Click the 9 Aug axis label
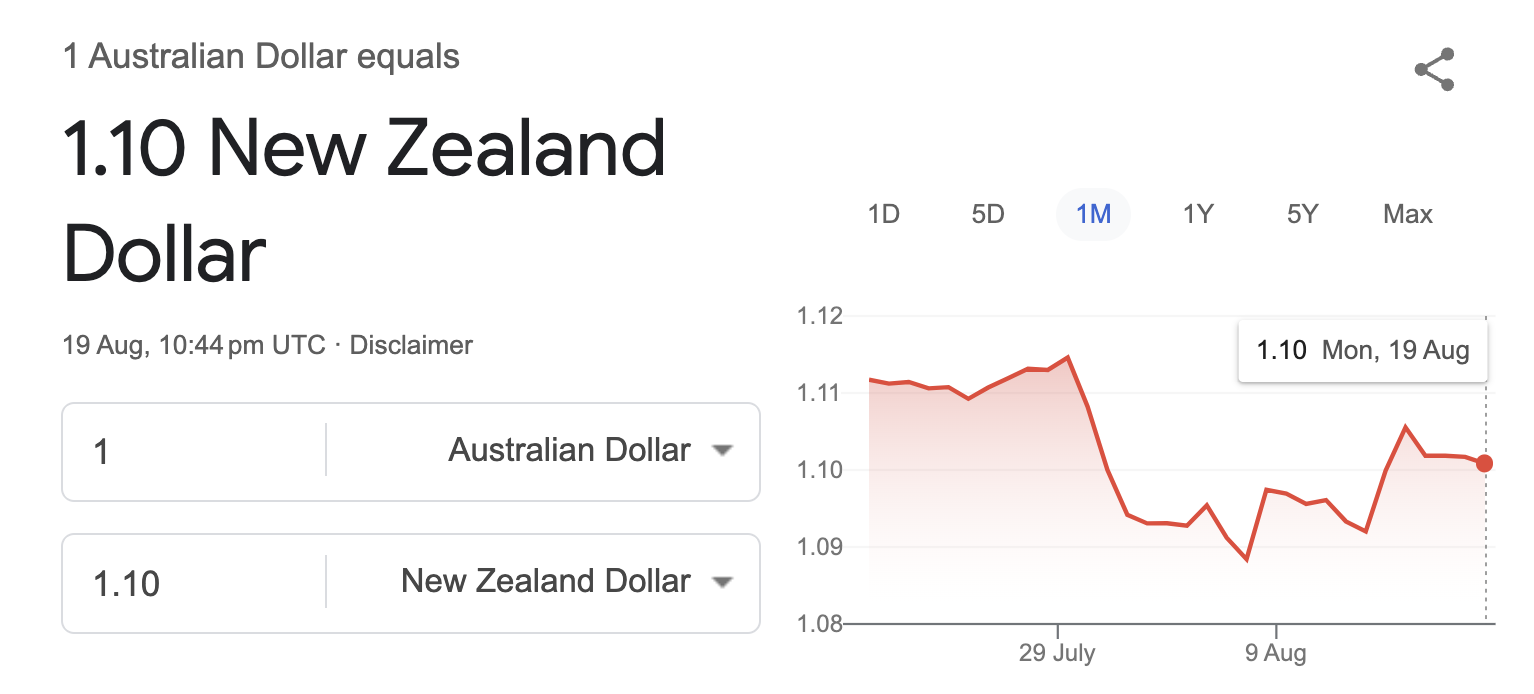This screenshot has width=1534, height=694. tap(1275, 654)
